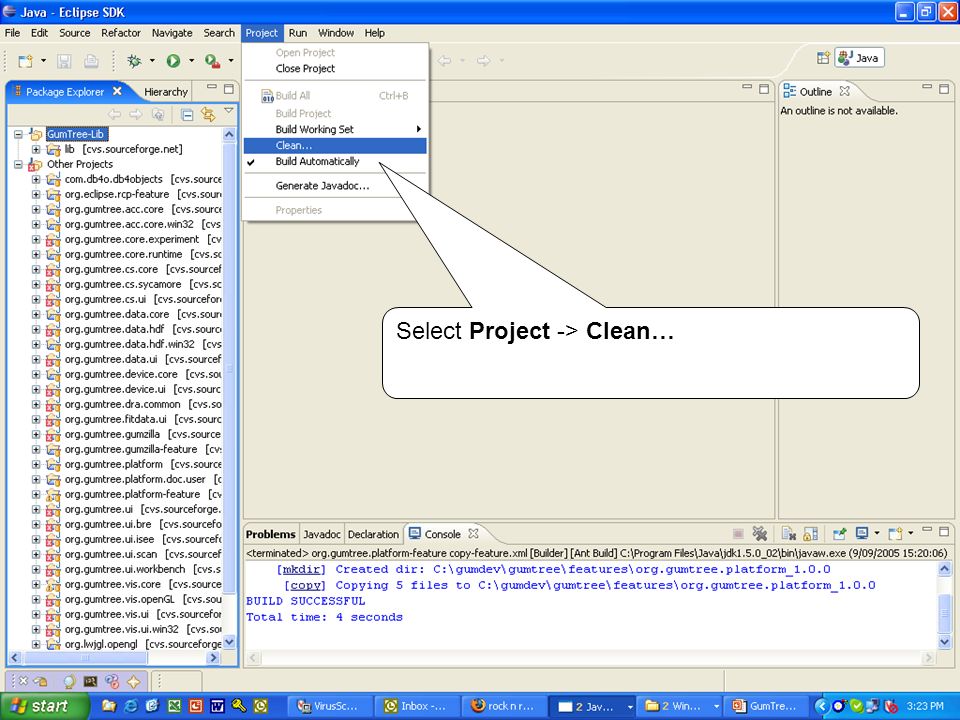Open the Refactor menu
Image resolution: width=960 pixels, height=720 pixels.
121,33
